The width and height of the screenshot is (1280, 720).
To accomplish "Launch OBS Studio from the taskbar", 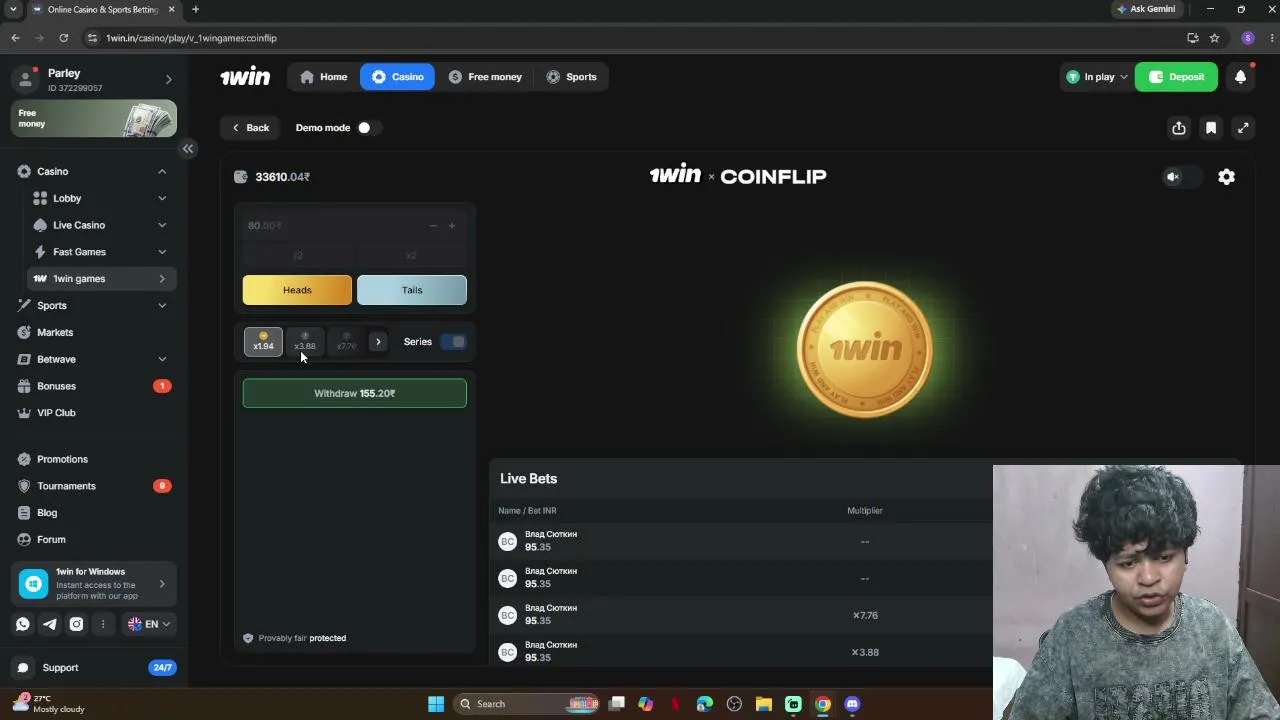I will tap(735, 704).
